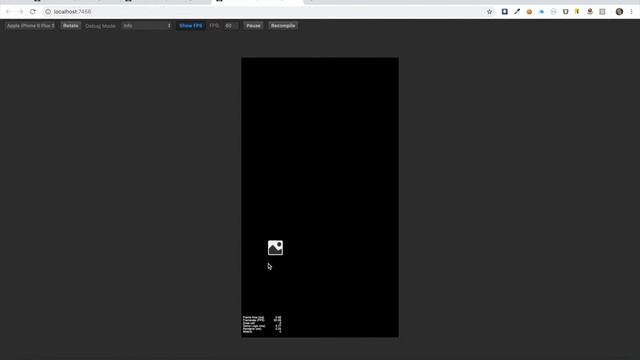Go forward in browser history

point(20,12)
